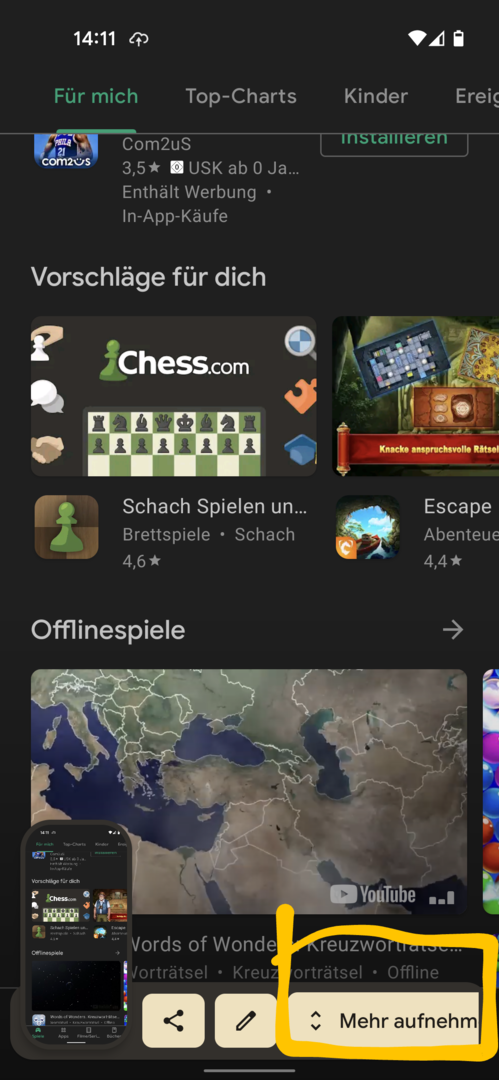Image resolution: width=499 pixels, height=1080 pixels.
Task: Open Schach Spielen app title
Action: click(x=214, y=506)
